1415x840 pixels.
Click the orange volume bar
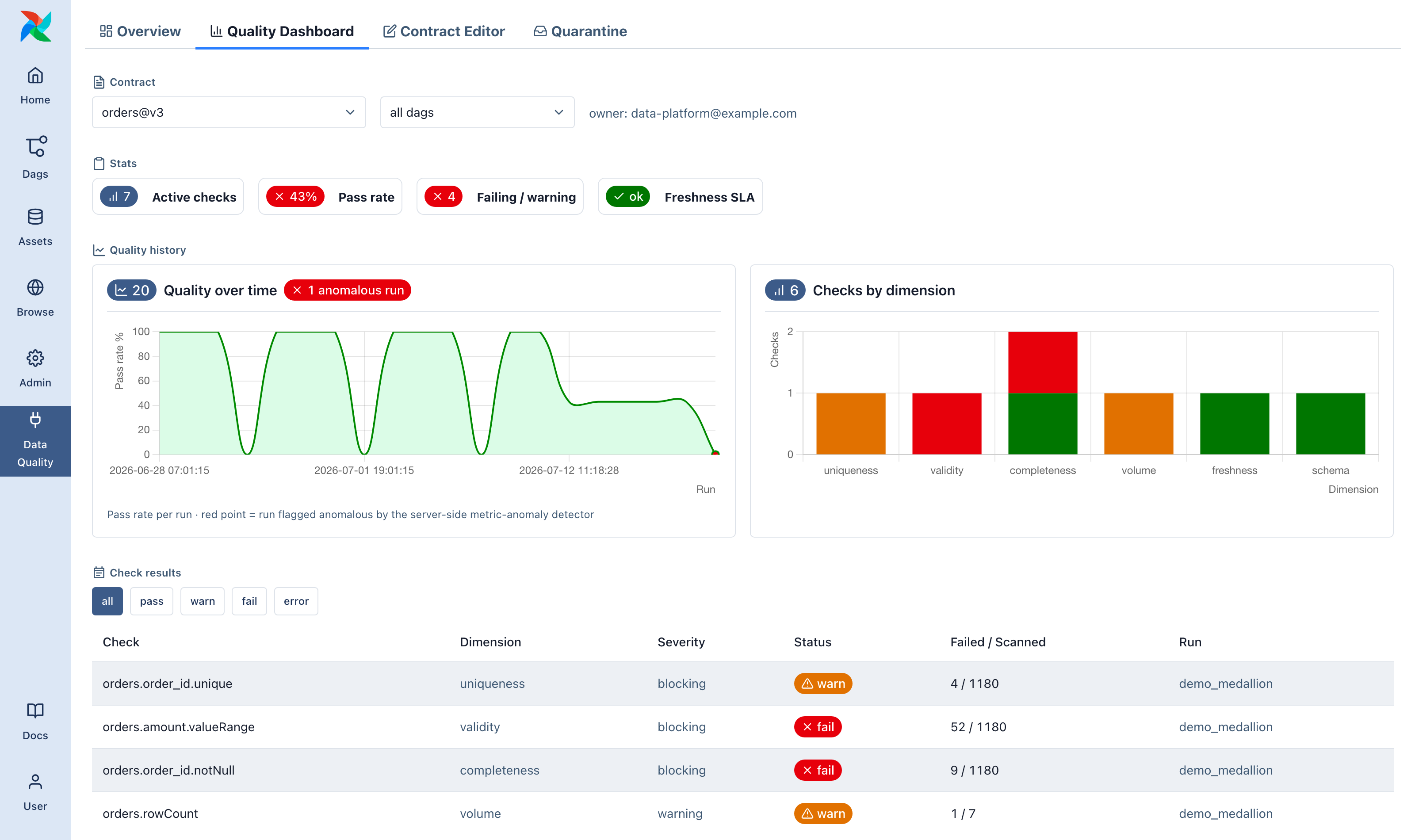coord(1139,424)
